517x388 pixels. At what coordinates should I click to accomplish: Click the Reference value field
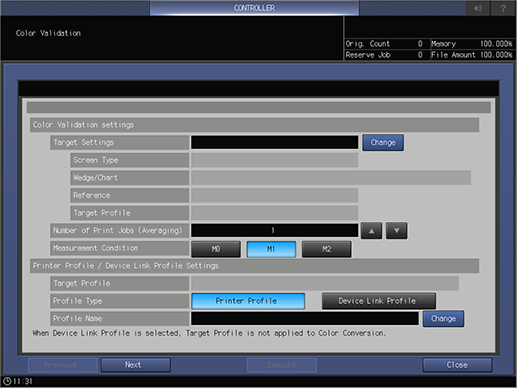(x=275, y=195)
